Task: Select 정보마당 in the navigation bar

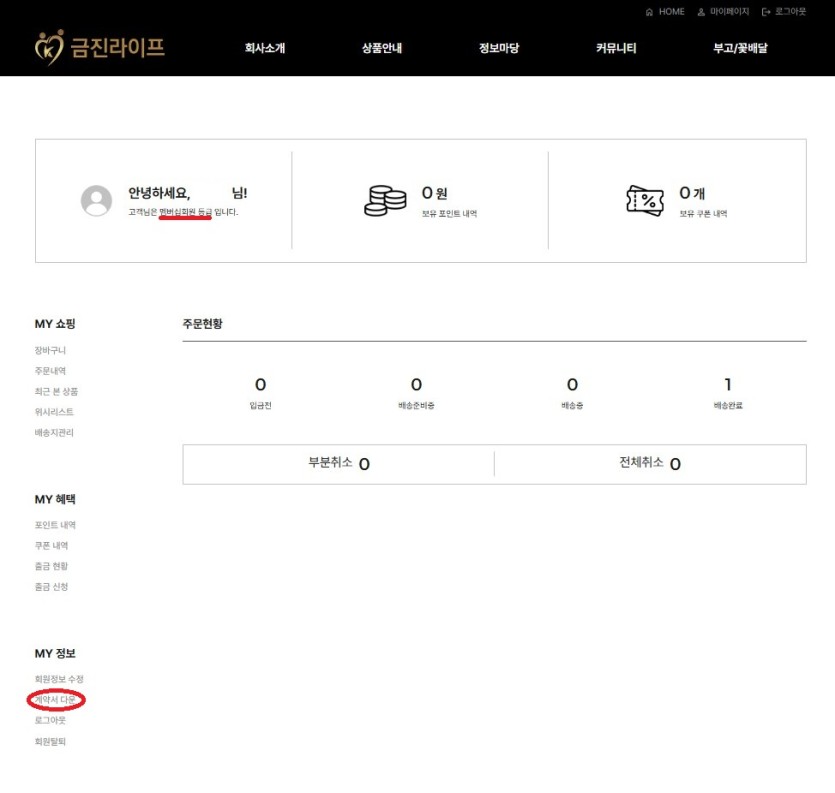Action: [x=499, y=48]
